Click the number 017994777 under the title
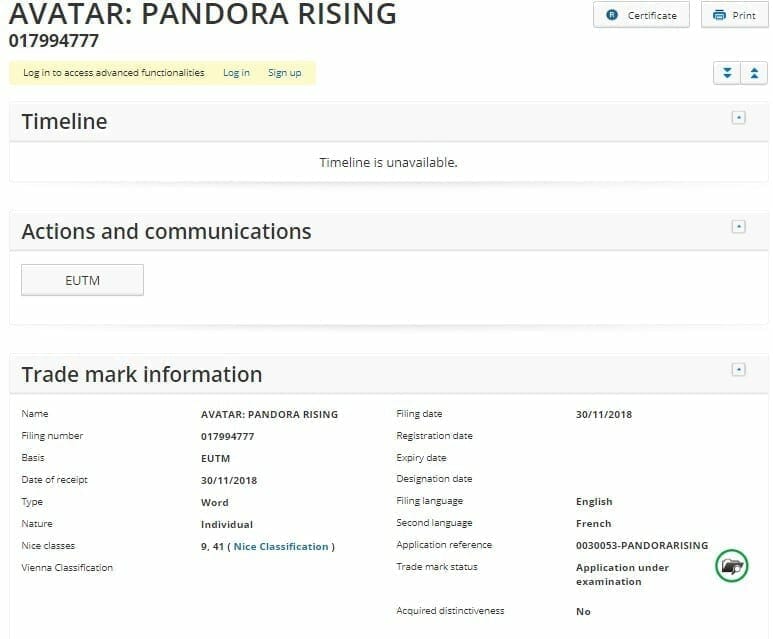This screenshot has height=639, width=773. coord(54,41)
